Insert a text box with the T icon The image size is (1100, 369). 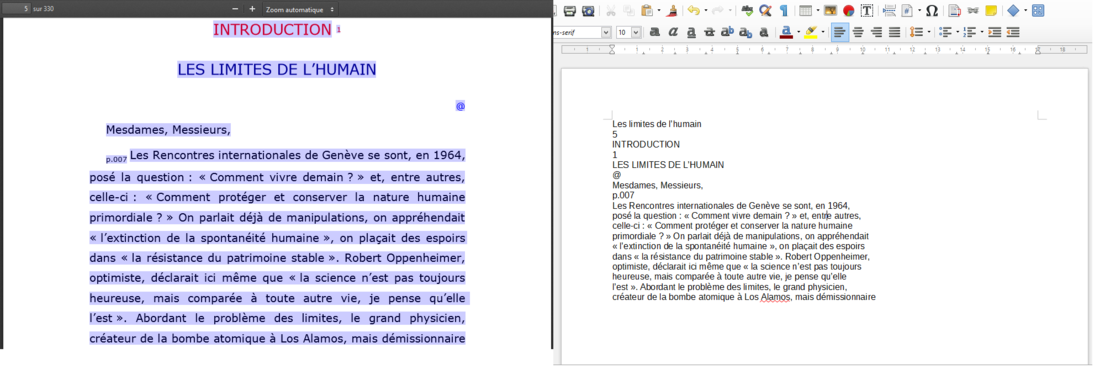(867, 11)
